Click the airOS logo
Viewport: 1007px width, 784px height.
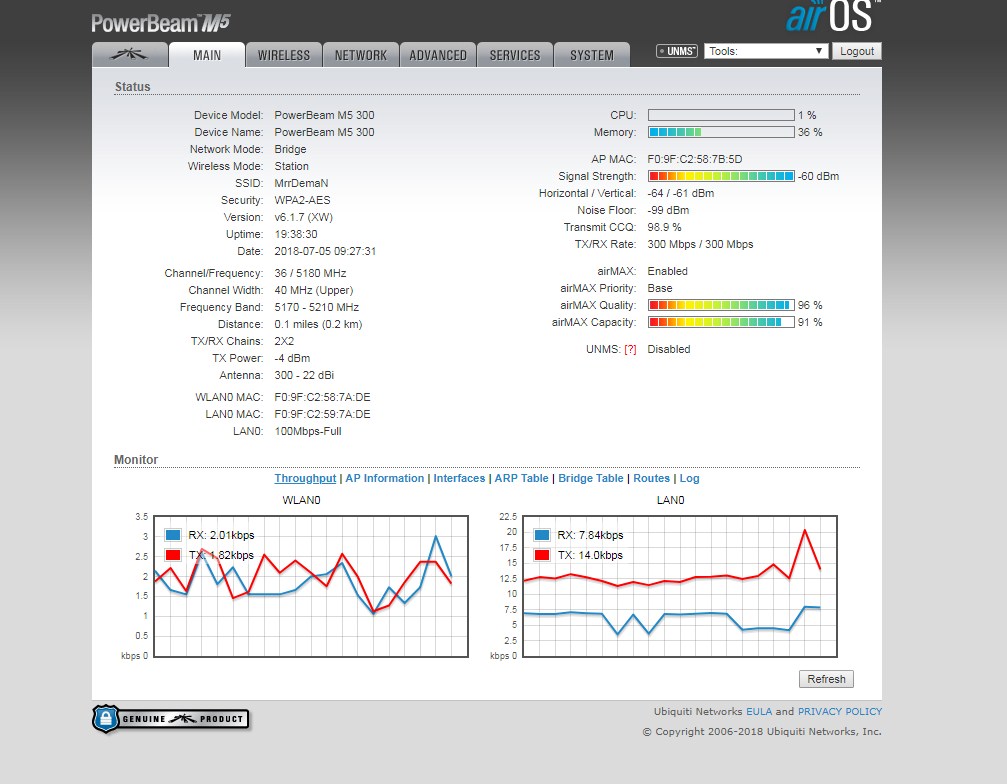[833, 16]
